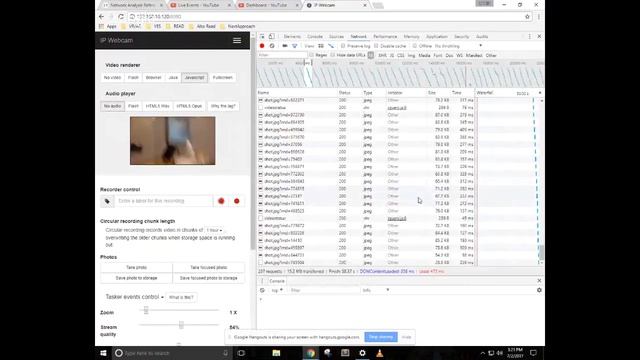
Task: Select HTML5 Wav audio player
Action: point(157,106)
